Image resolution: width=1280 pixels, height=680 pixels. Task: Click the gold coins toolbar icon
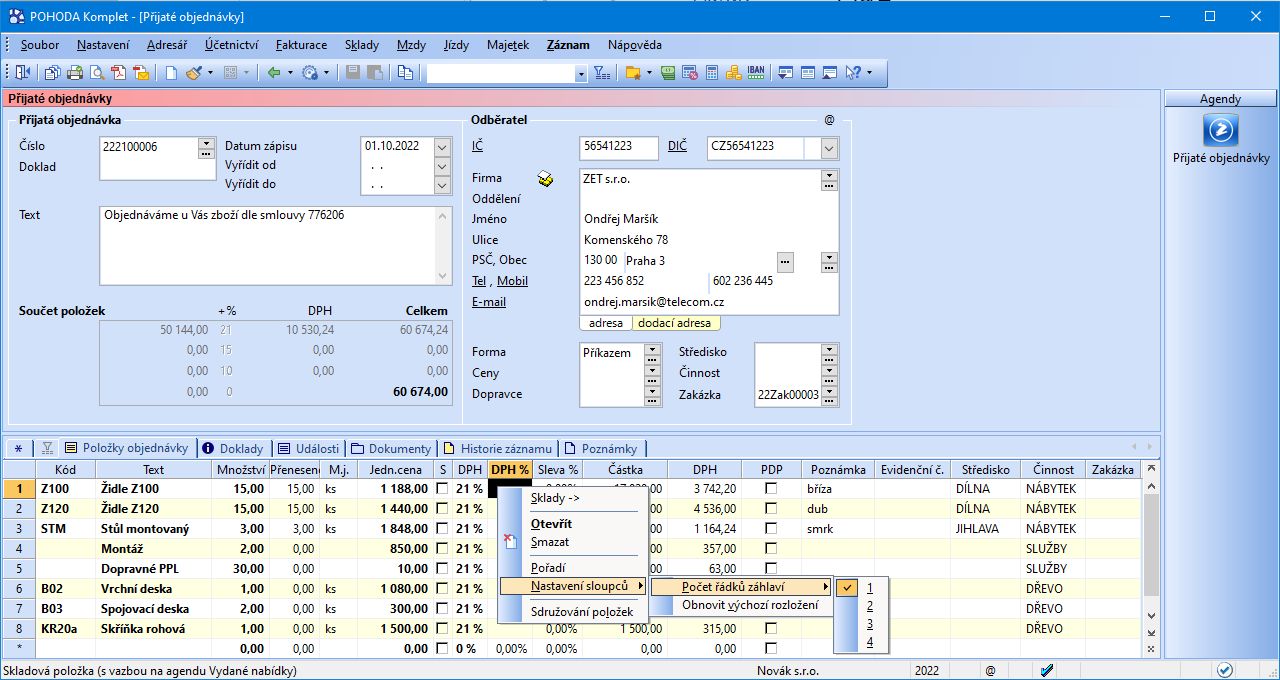(734, 72)
